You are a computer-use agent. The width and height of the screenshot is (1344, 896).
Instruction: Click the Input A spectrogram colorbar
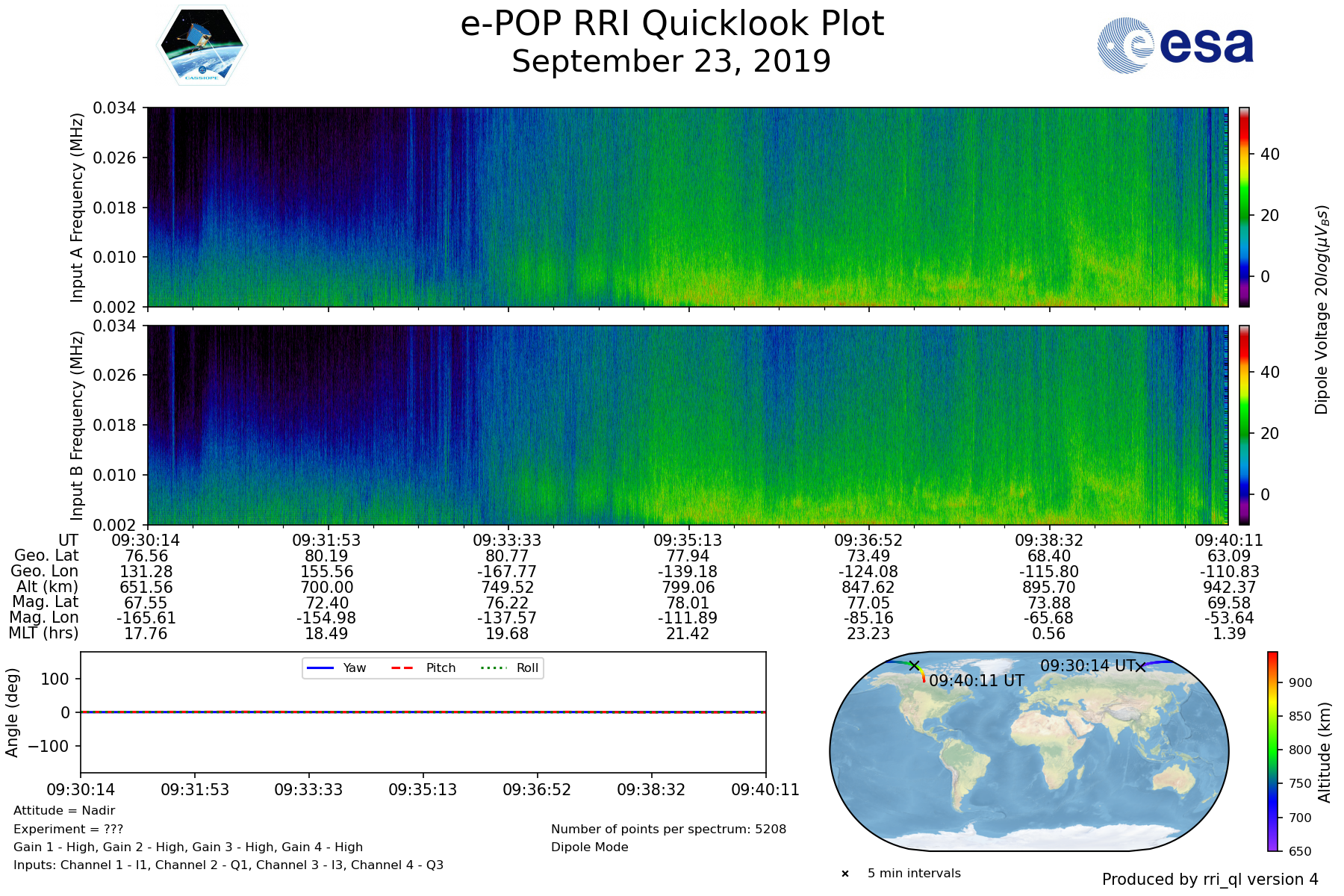[1244, 207]
